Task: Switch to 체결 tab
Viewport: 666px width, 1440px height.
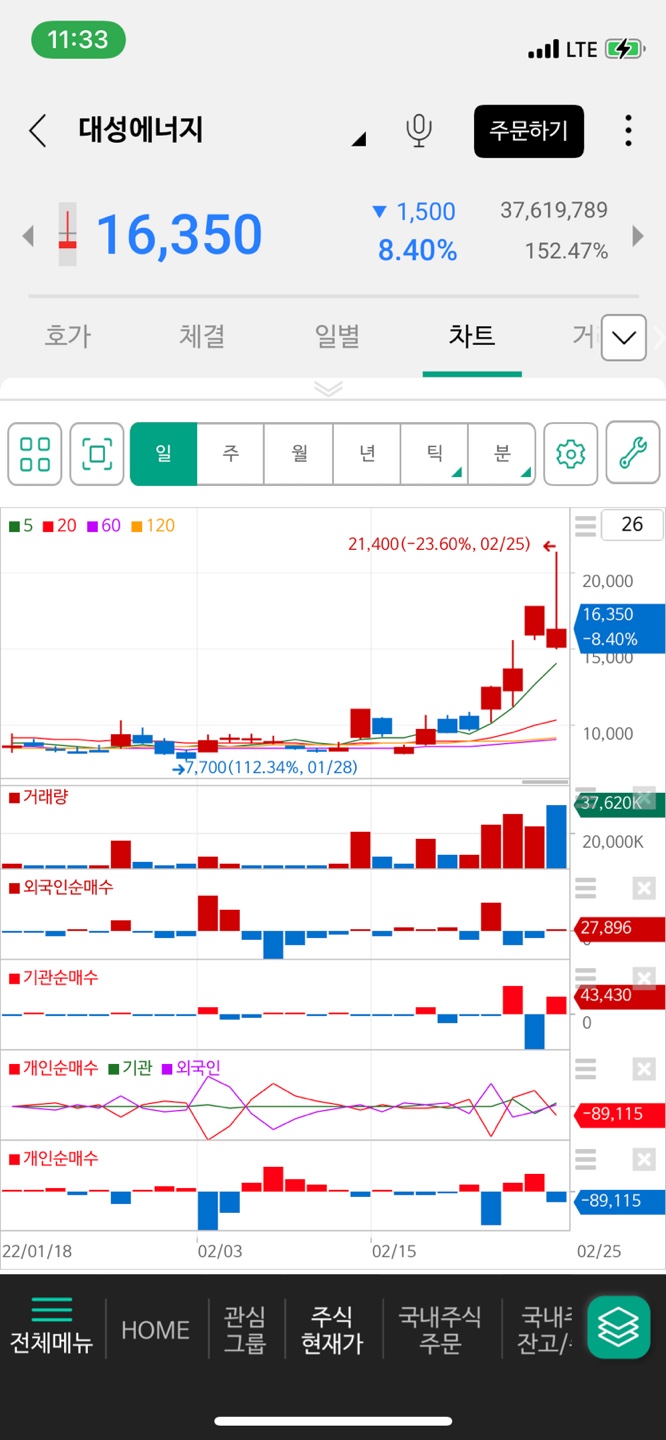Action: 202,336
